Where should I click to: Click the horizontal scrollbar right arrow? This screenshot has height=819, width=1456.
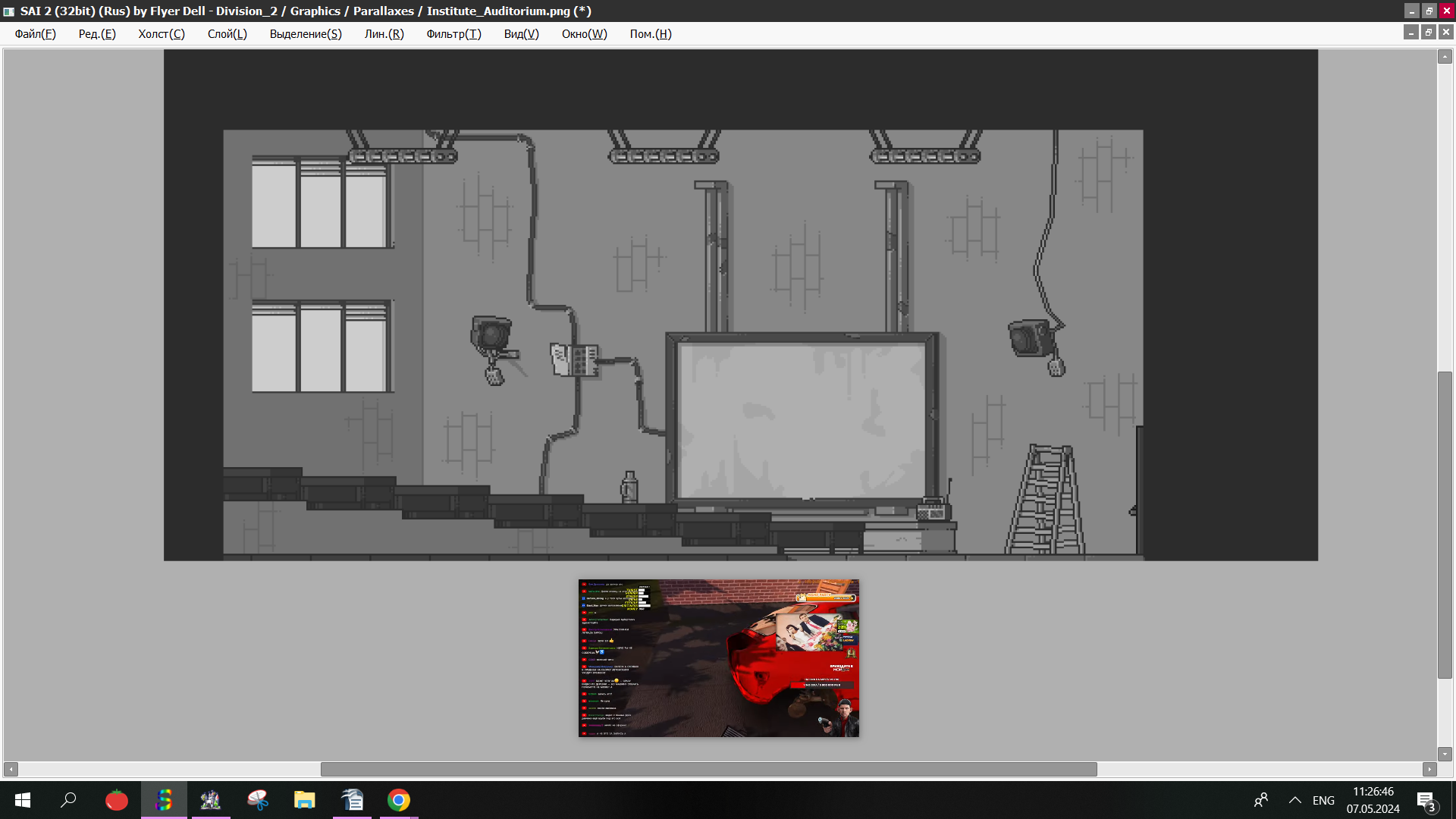(1429, 769)
